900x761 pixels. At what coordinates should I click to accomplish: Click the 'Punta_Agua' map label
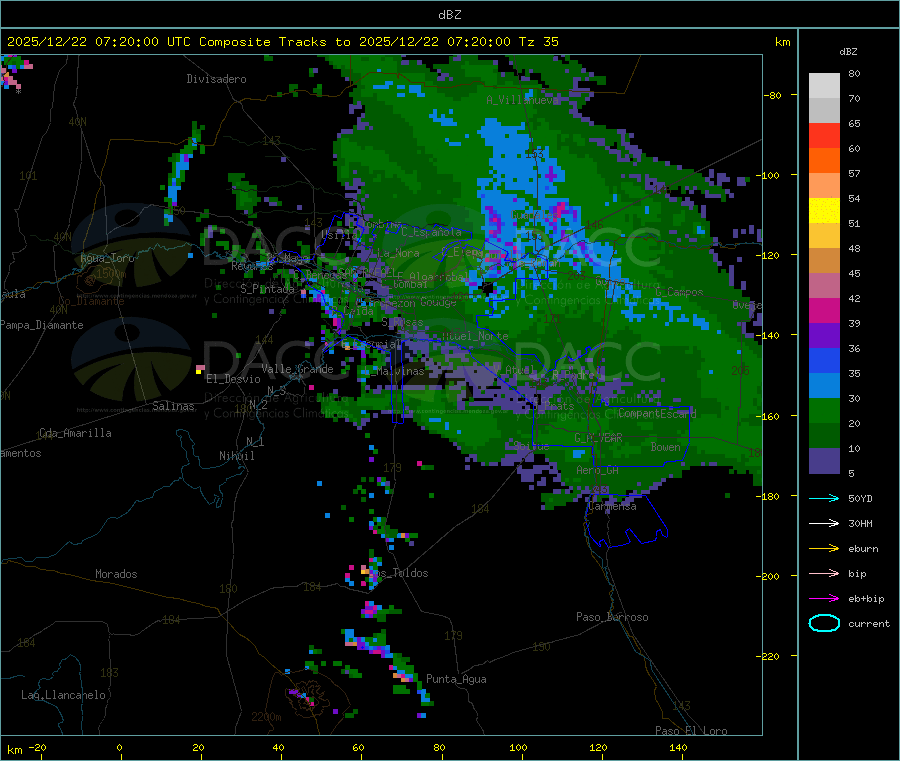pyautogui.click(x=456, y=679)
